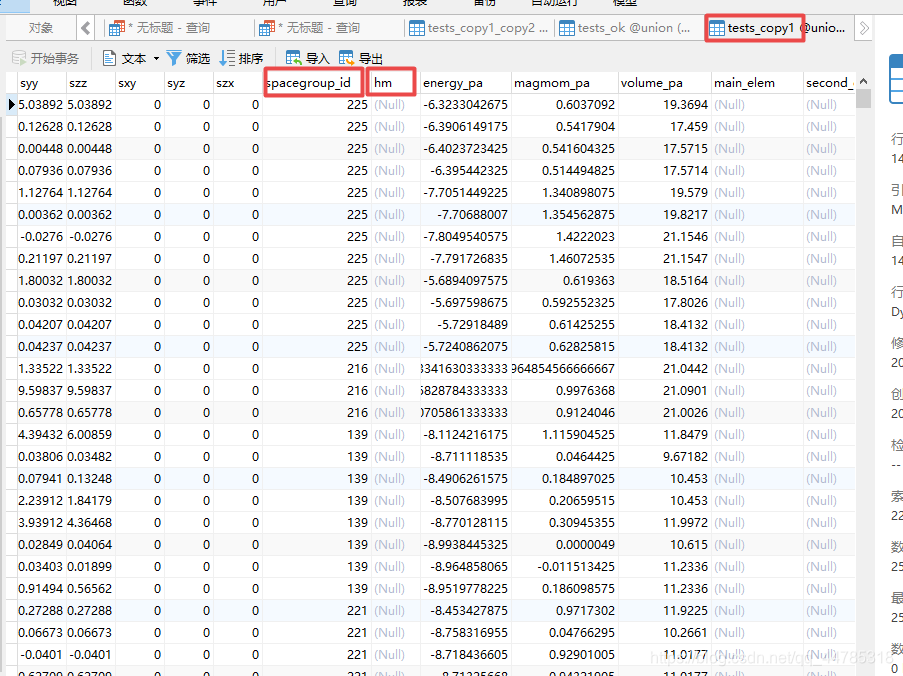Select the cell with value 11.9972
The image size is (903, 676).
pos(665,522)
